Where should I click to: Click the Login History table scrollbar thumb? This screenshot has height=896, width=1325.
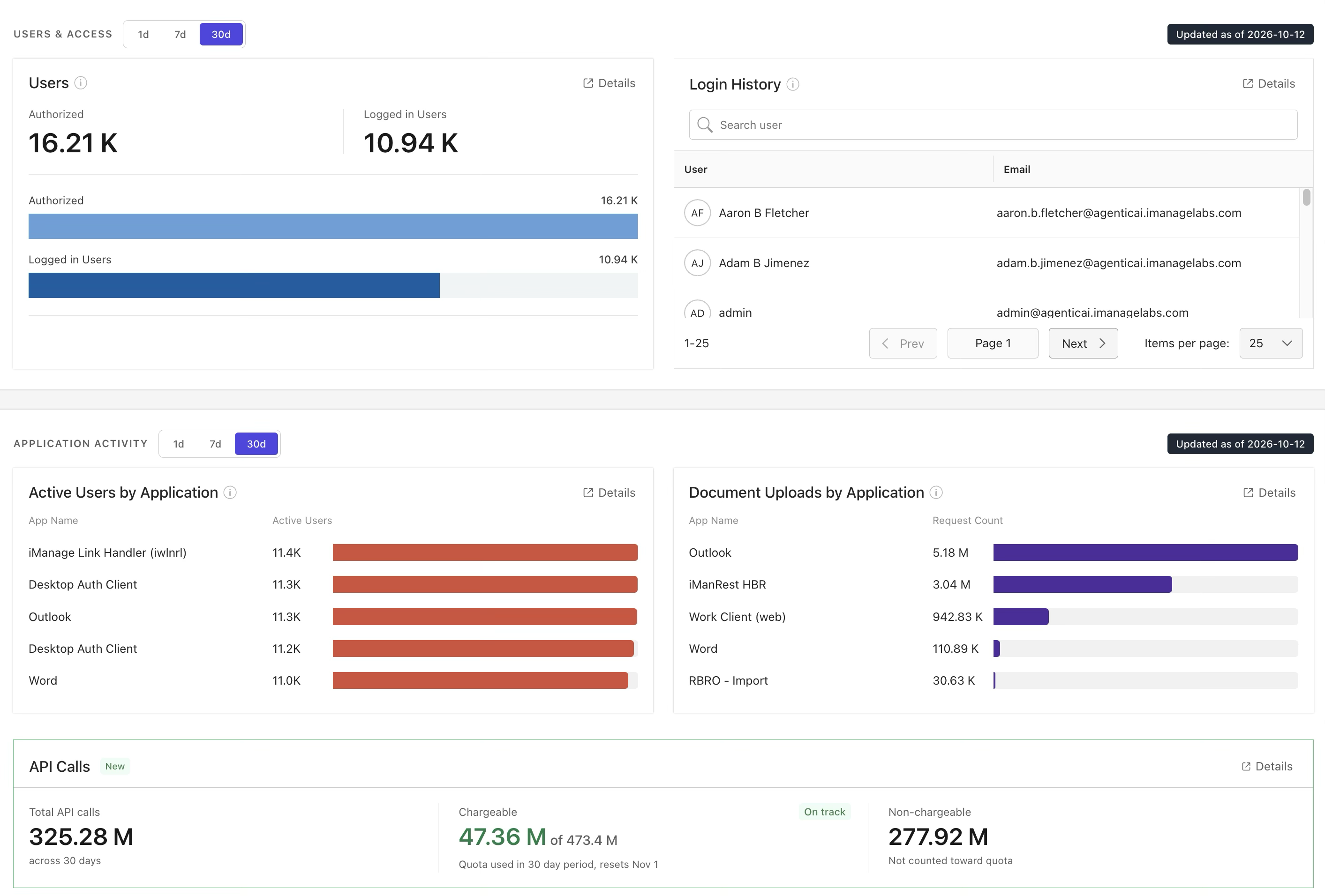[1306, 197]
